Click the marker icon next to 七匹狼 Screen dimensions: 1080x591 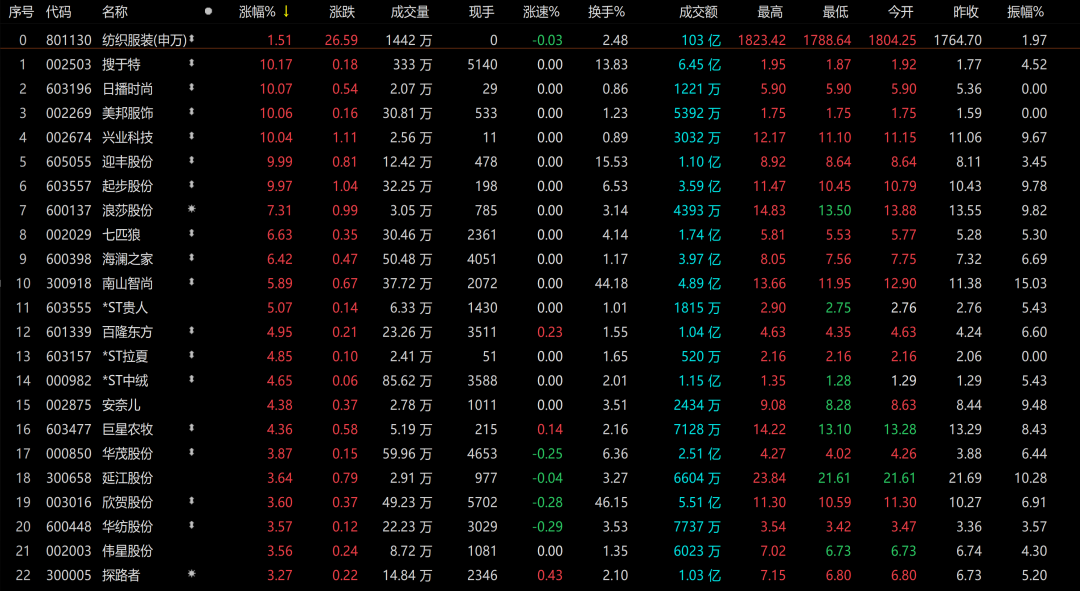click(191, 234)
